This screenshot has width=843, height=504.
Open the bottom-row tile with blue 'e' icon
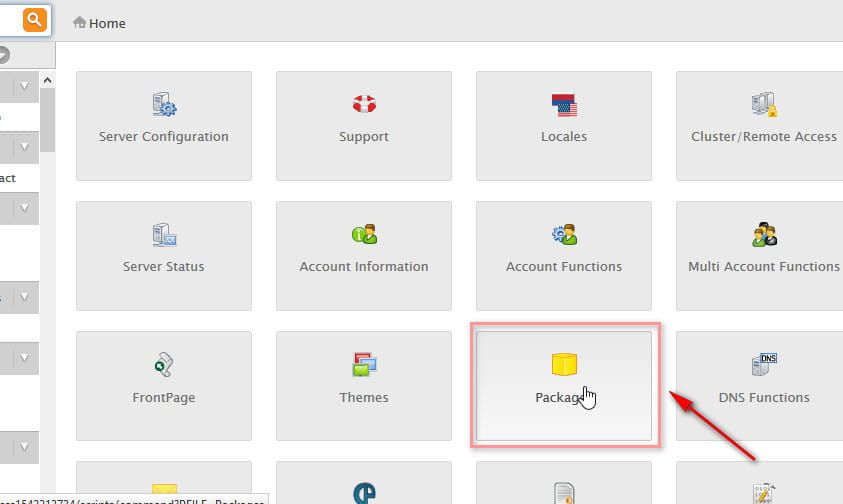[364, 492]
